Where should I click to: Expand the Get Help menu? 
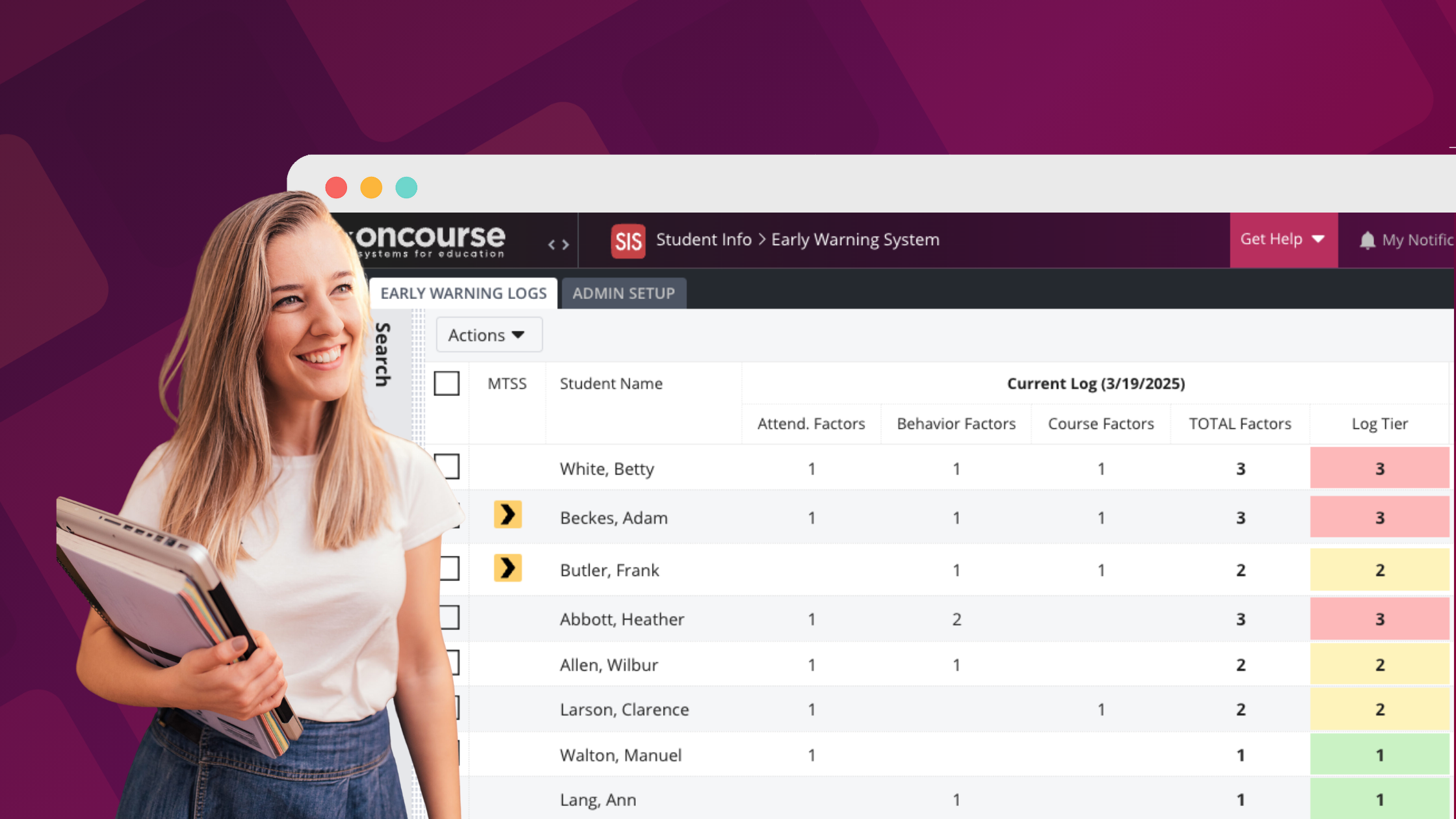1283,240
